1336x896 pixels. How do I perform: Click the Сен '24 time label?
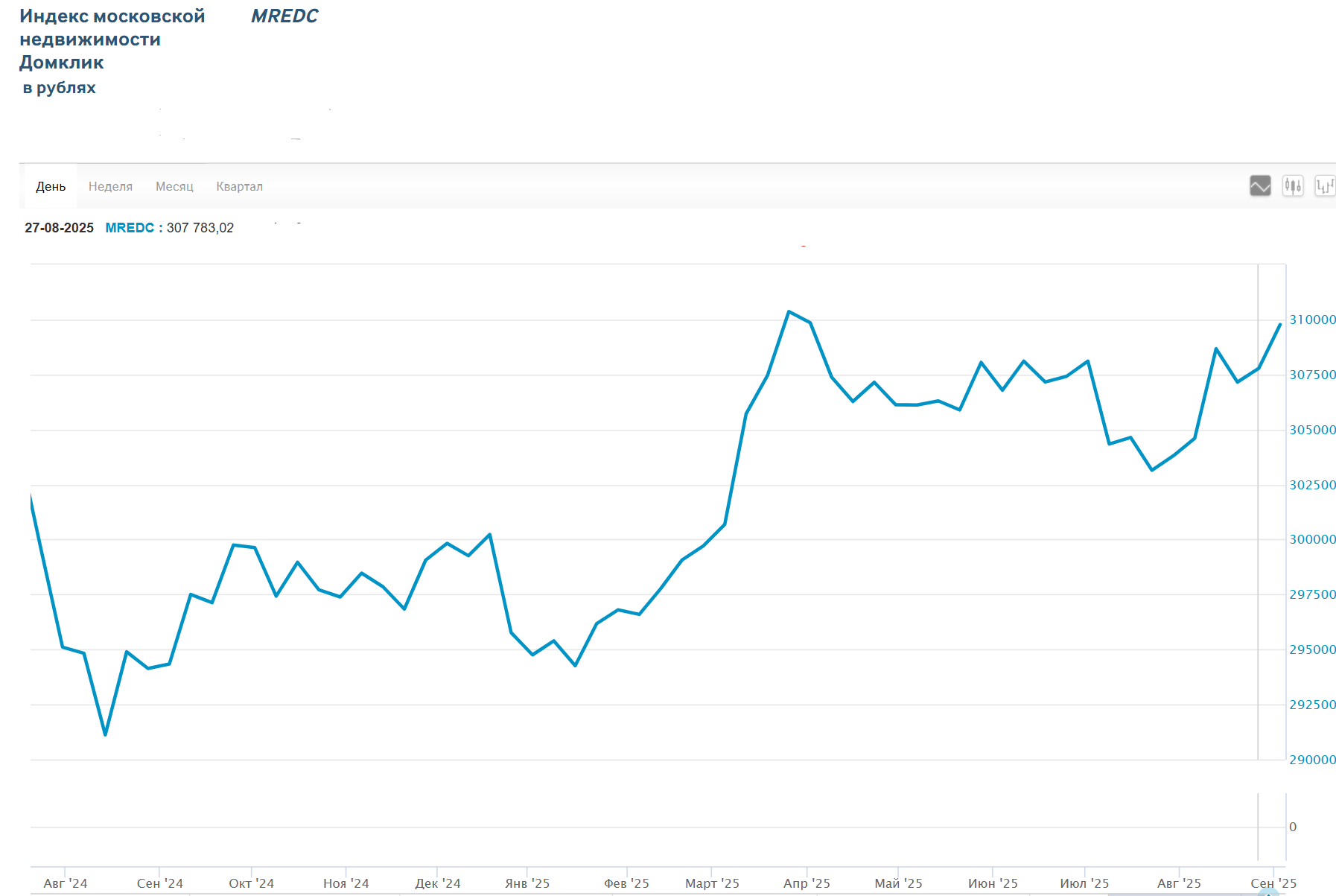point(160,883)
